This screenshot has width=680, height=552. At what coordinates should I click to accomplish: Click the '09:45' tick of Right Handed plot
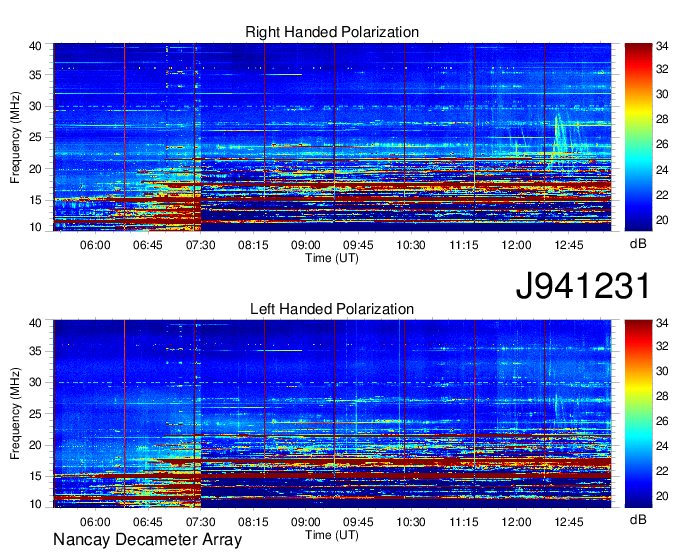coord(358,245)
